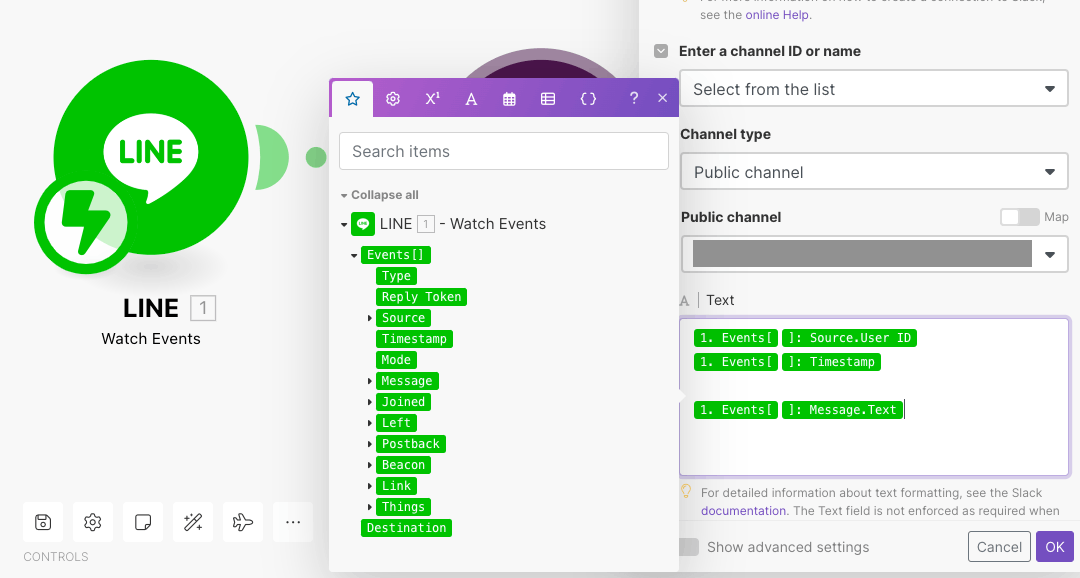Expand the Message item
Image resolution: width=1080 pixels, height=578 pixels.
click(370, 381)
